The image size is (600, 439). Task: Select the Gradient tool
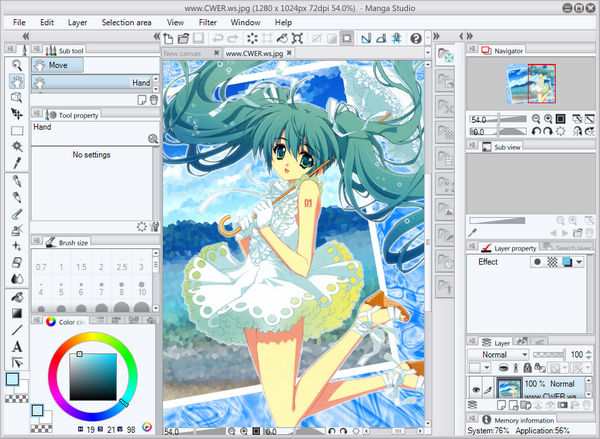tap(16, 313)
